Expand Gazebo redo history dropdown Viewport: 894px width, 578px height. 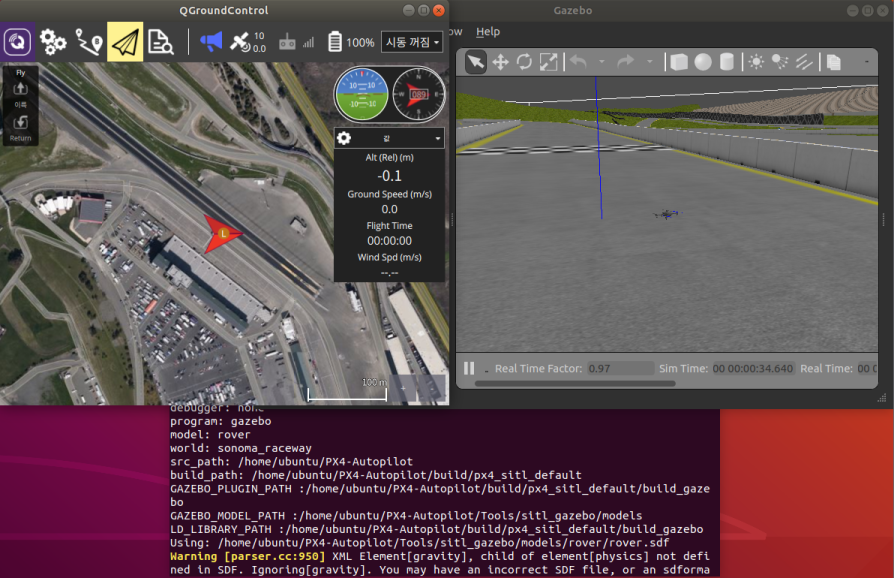click(649, 62)
